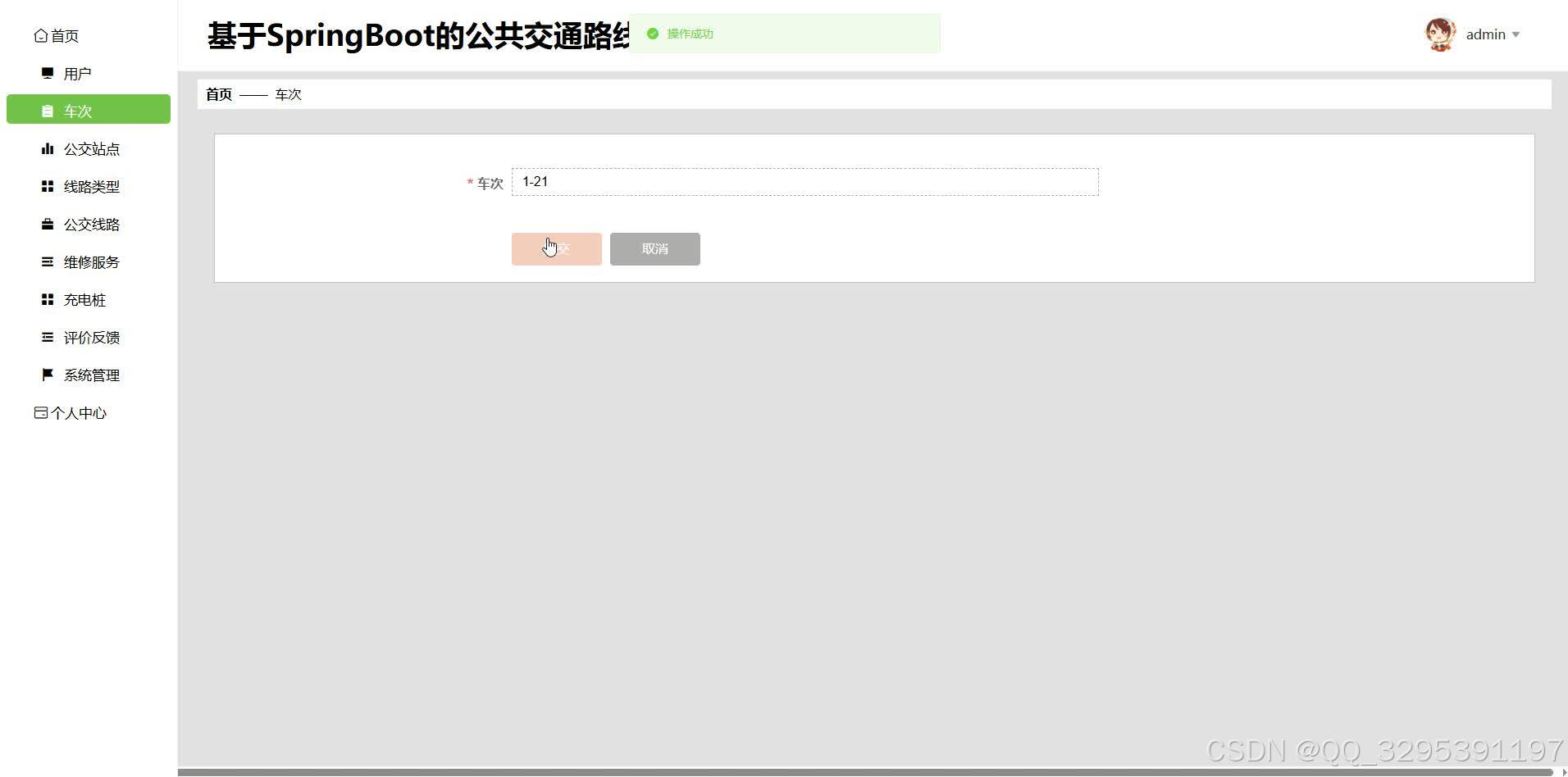Click the 车次 document icon
The image size is (1568, 777).
[x=48, y=110]
